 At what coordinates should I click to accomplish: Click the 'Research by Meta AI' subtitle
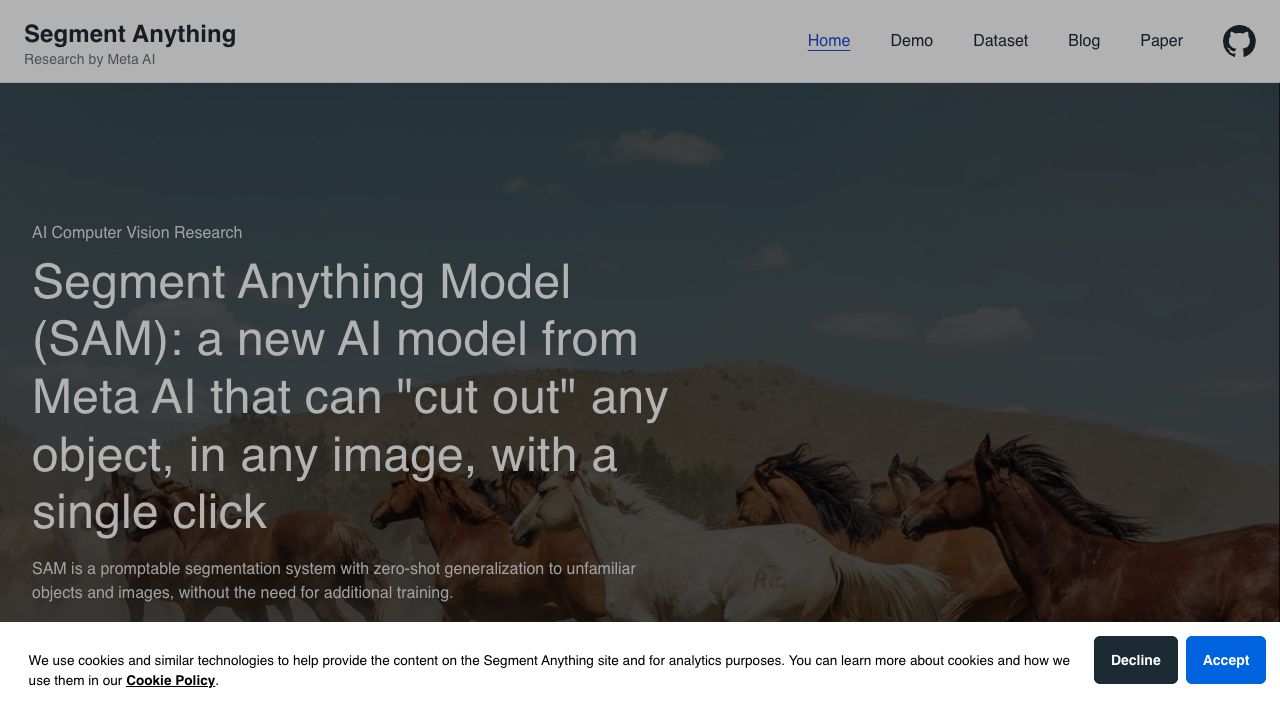click(89, 60)
